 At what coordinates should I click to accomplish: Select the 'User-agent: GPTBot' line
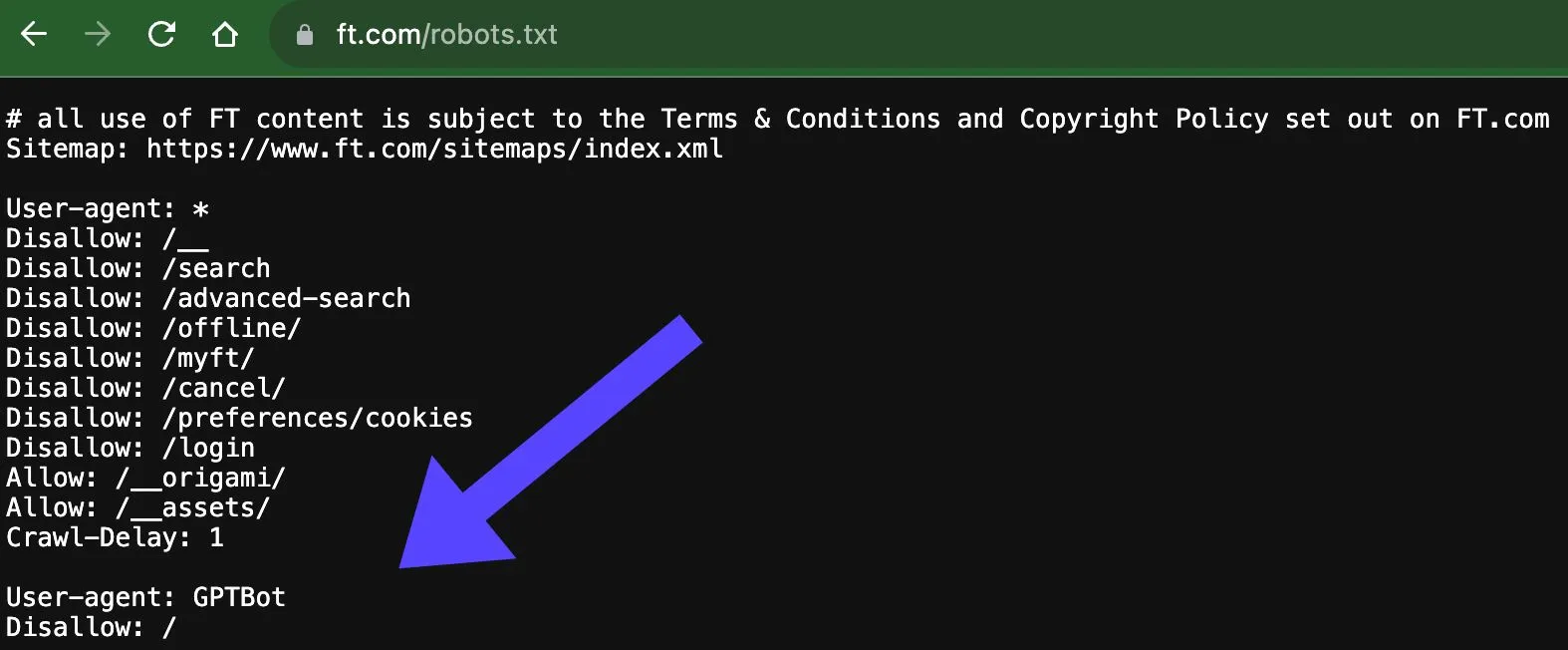(x=145, y=597)
